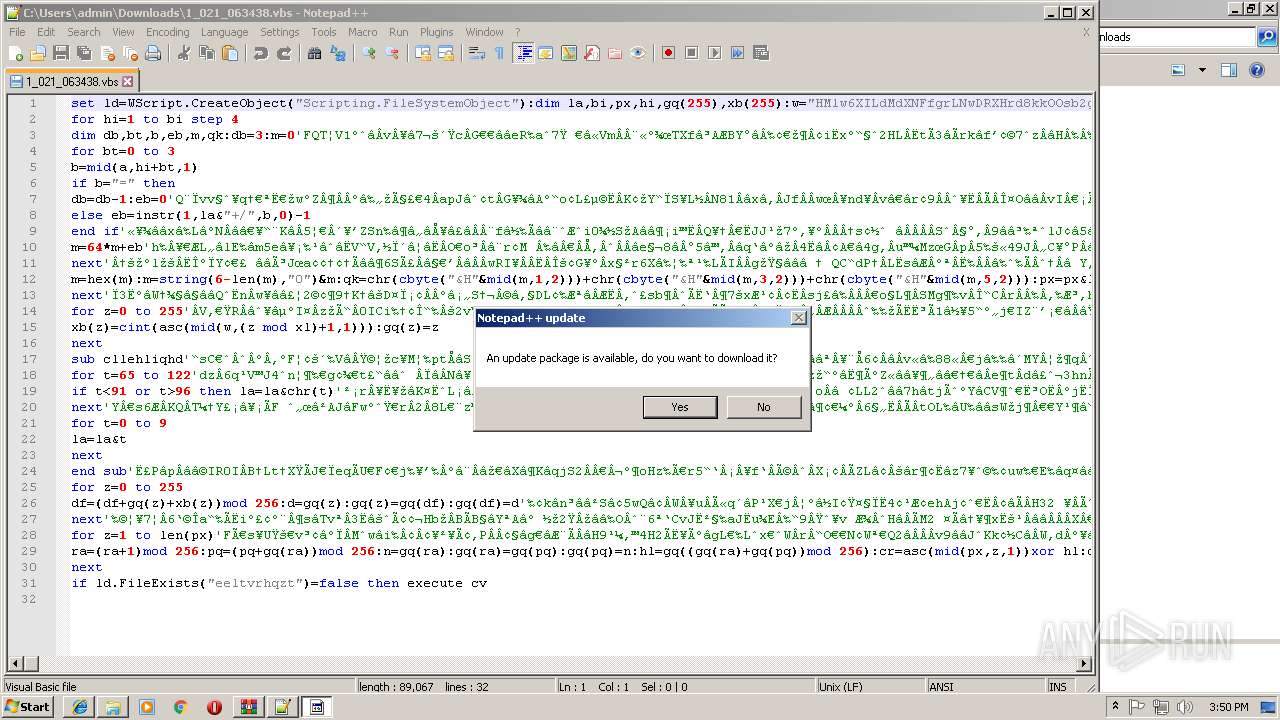Click the Zoom Out toolbar icon
This screenshot has width=1280, height=720.
[392, 53]
